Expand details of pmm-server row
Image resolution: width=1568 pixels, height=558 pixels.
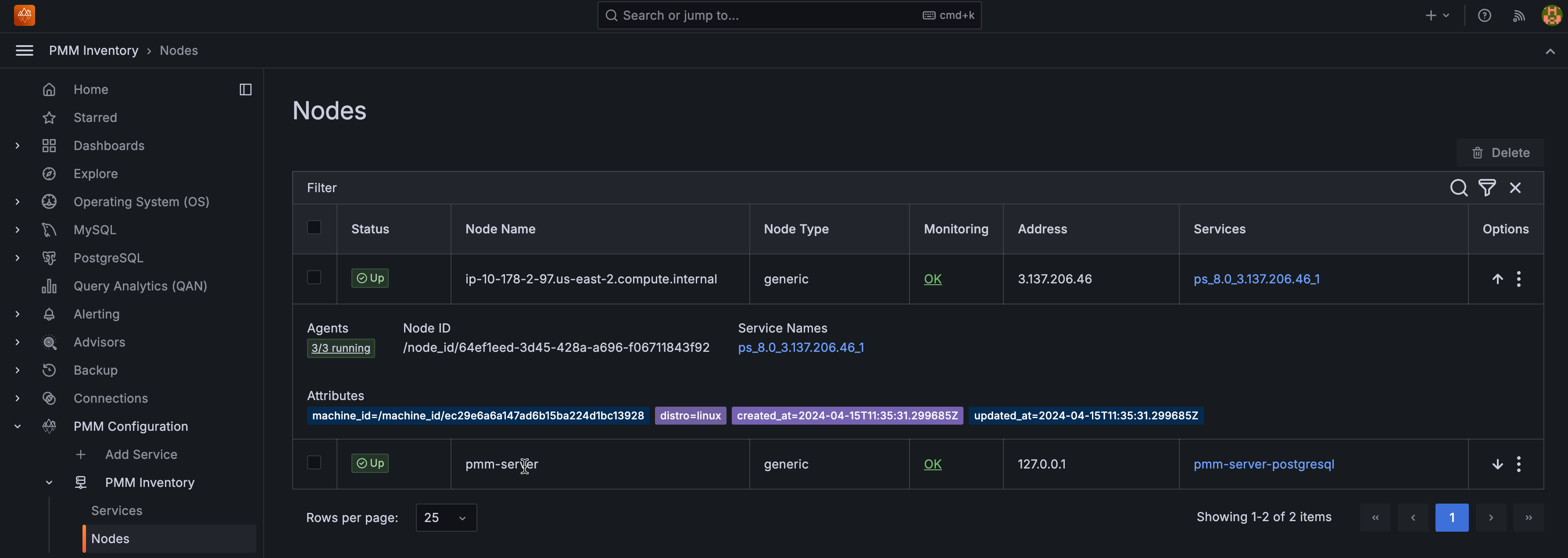1497,464
